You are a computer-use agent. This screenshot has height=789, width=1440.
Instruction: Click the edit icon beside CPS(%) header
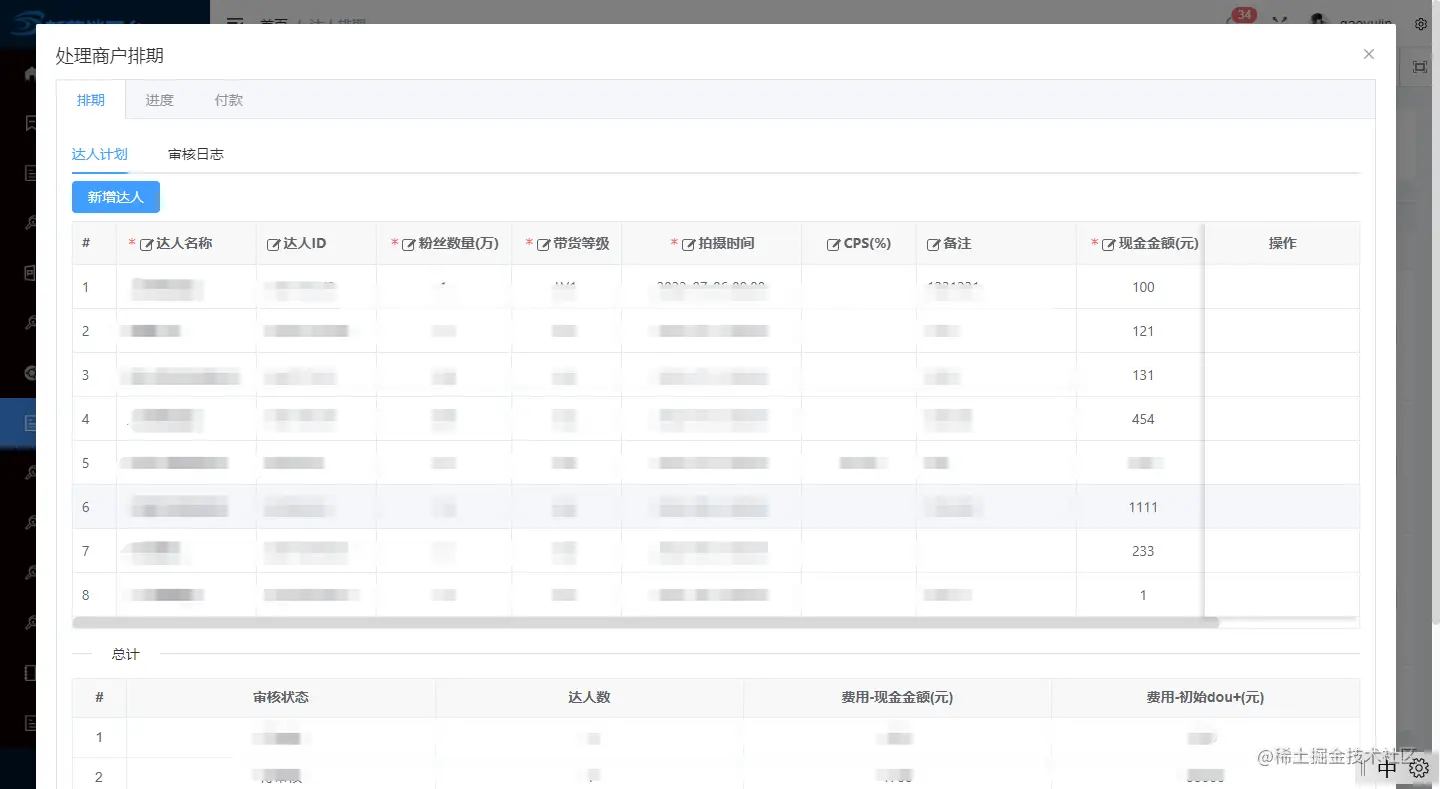(833, 244)
